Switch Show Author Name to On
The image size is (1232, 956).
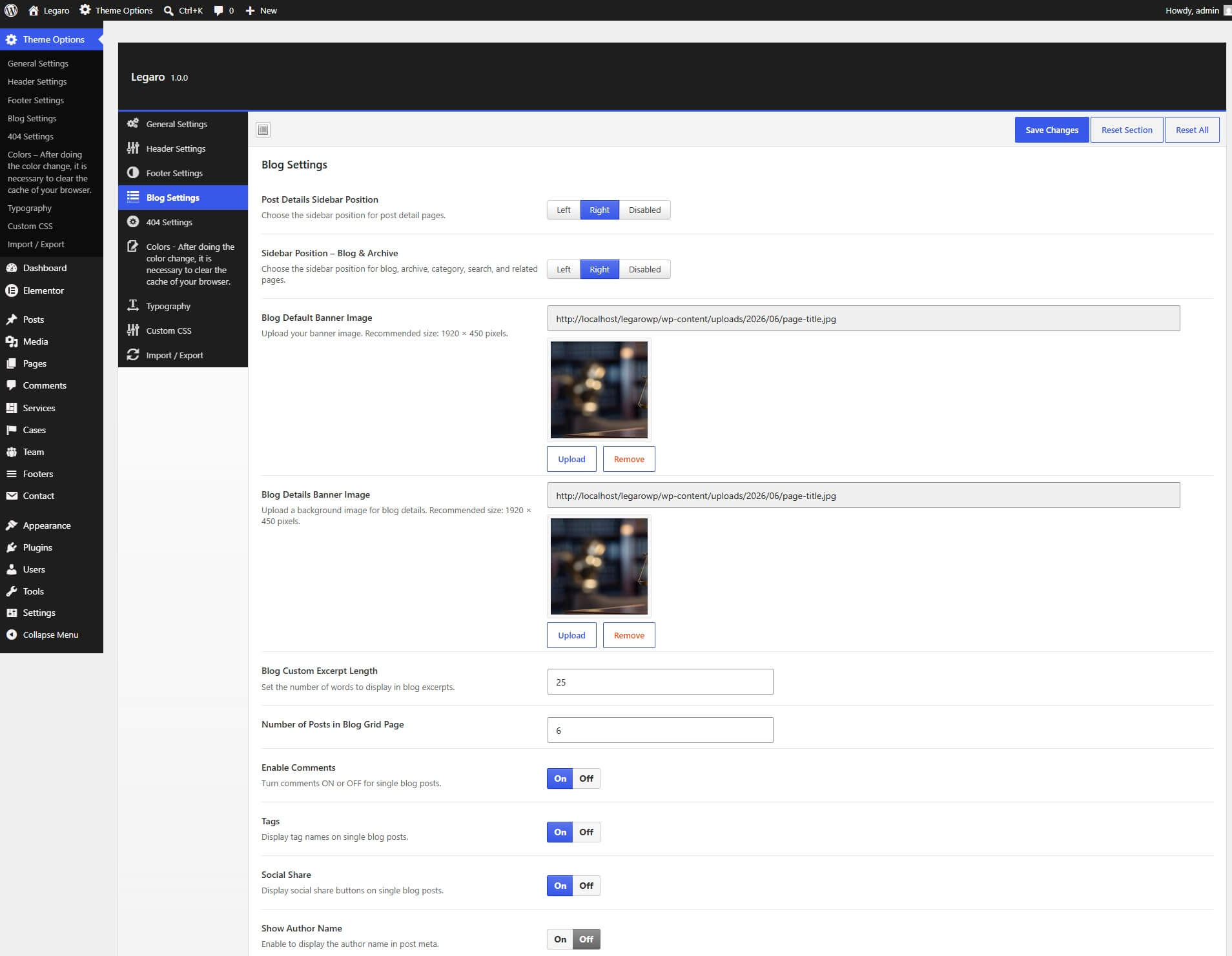point(560,939)
